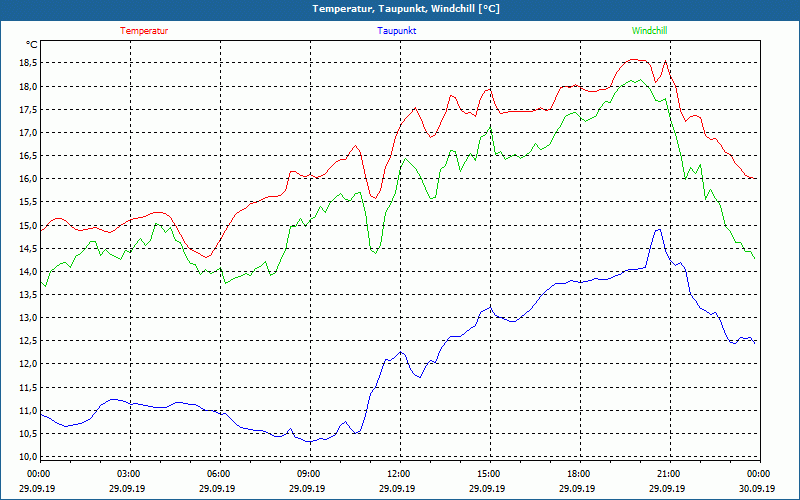Click the 13,5 y-axis value
This screenshot has height=500, width=800.
tap(28, 294)
